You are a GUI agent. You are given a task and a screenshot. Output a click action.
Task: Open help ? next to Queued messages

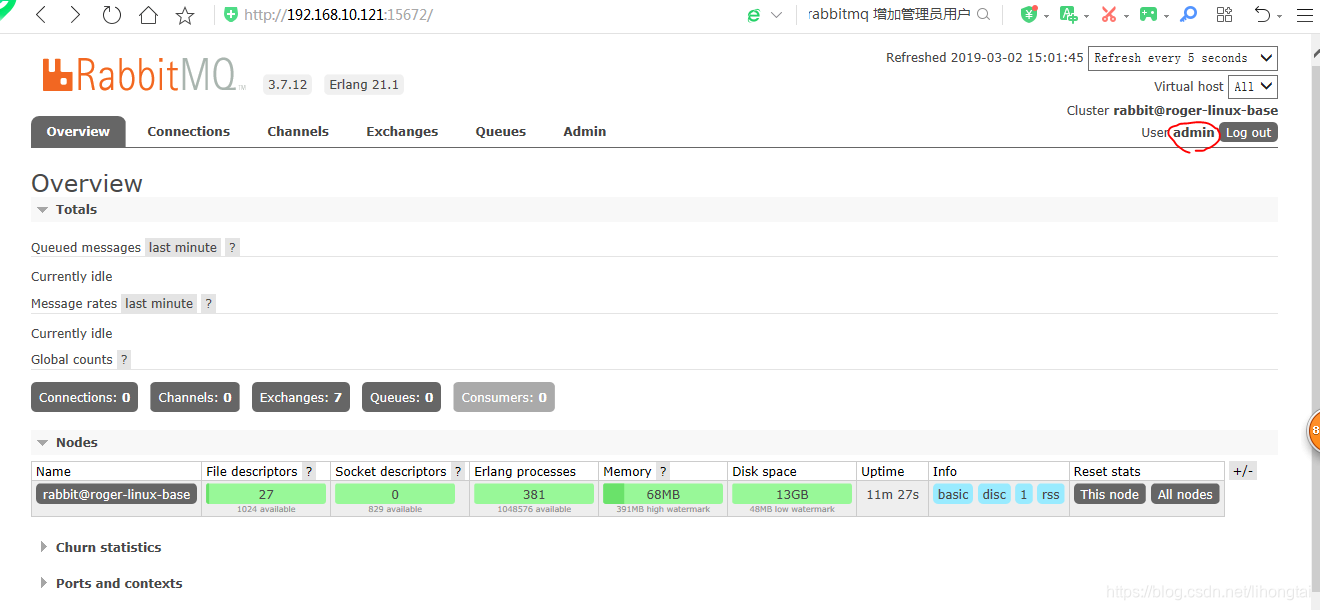[x=232, y=248]
